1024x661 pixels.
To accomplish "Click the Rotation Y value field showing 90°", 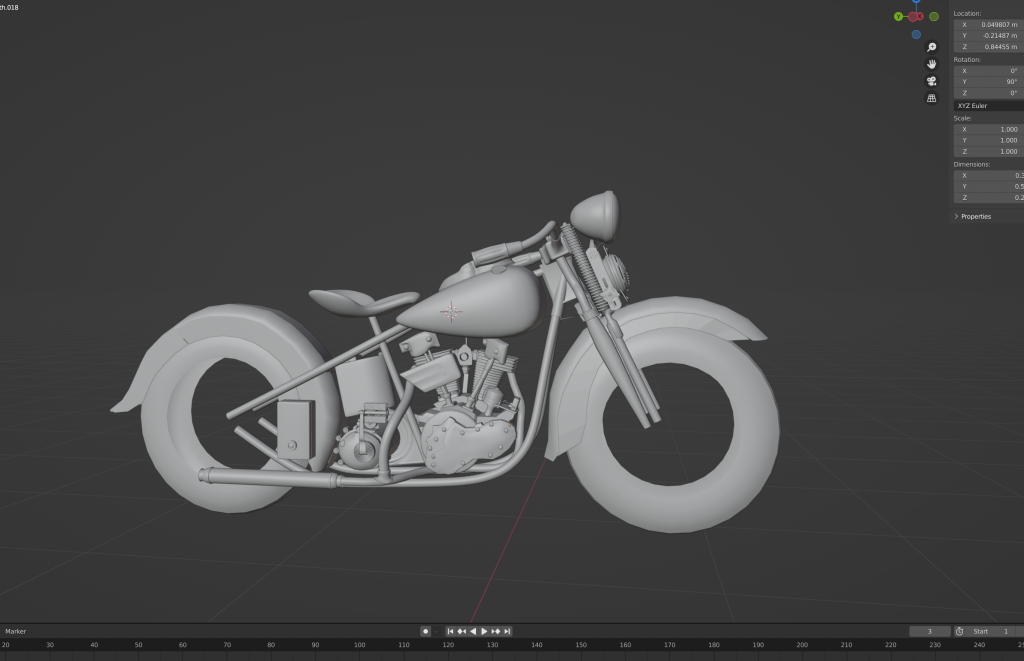I will [988, 82].
